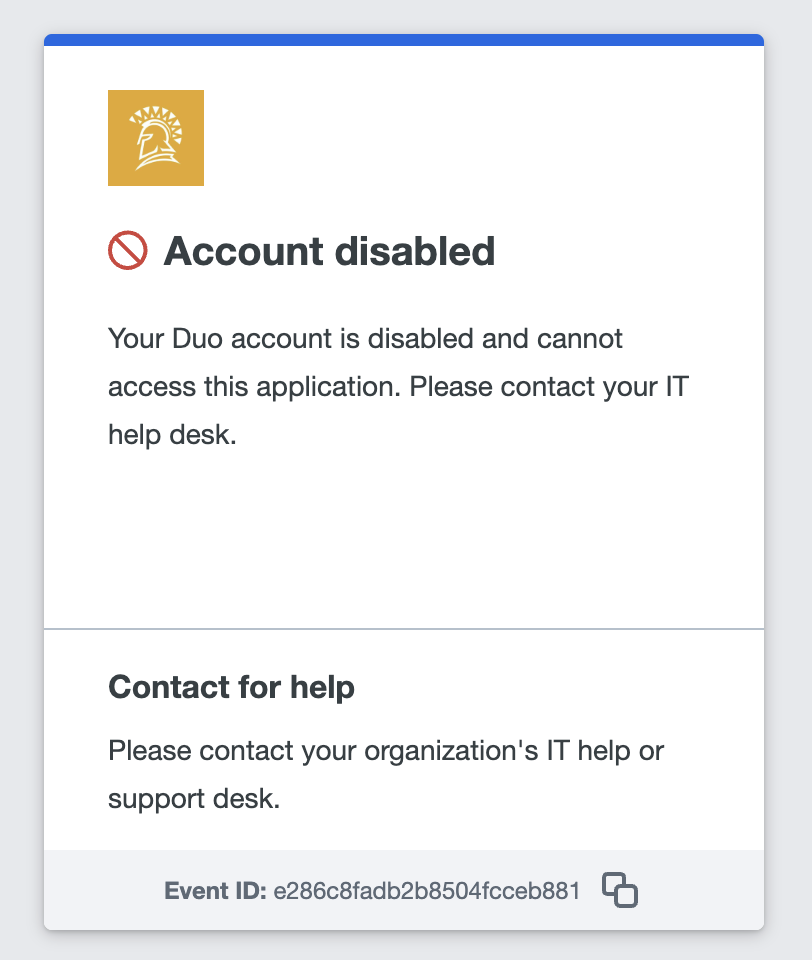Click the event ID value e286c8fadb2b8504fcceb881

pos(426,891)
